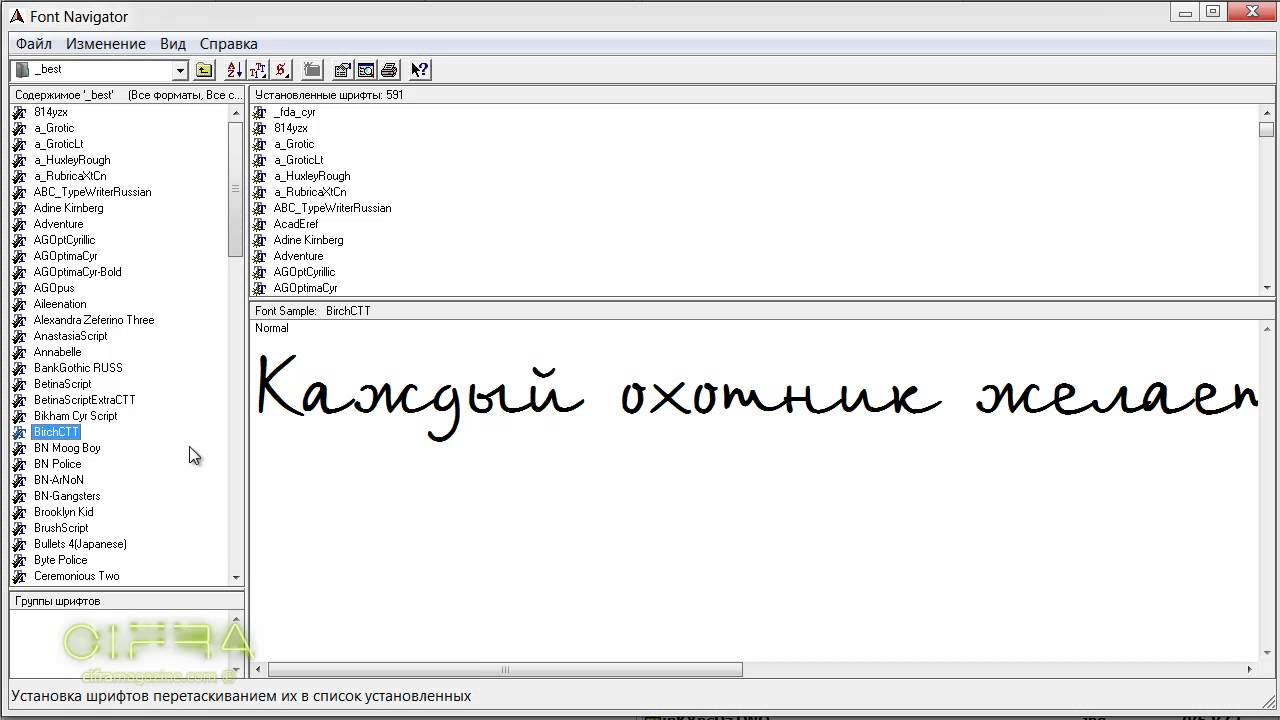The width and height of the screenshot is (1280, 720).
Task: Open the Изменение menu
Action: click(106, 44)
